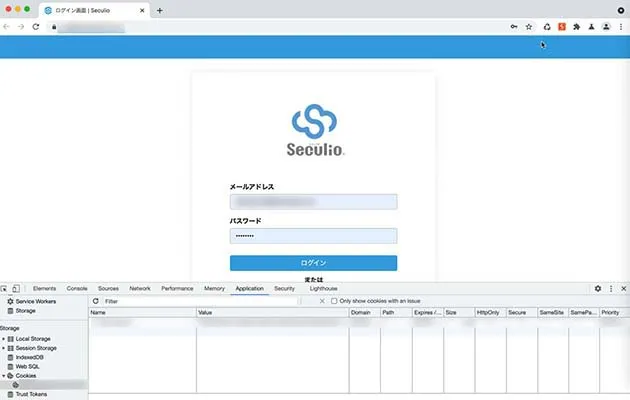Viewport: 630px width, 400px height.
Task: Sort cookies by the HttpOnly column
Action: (490, 312)
